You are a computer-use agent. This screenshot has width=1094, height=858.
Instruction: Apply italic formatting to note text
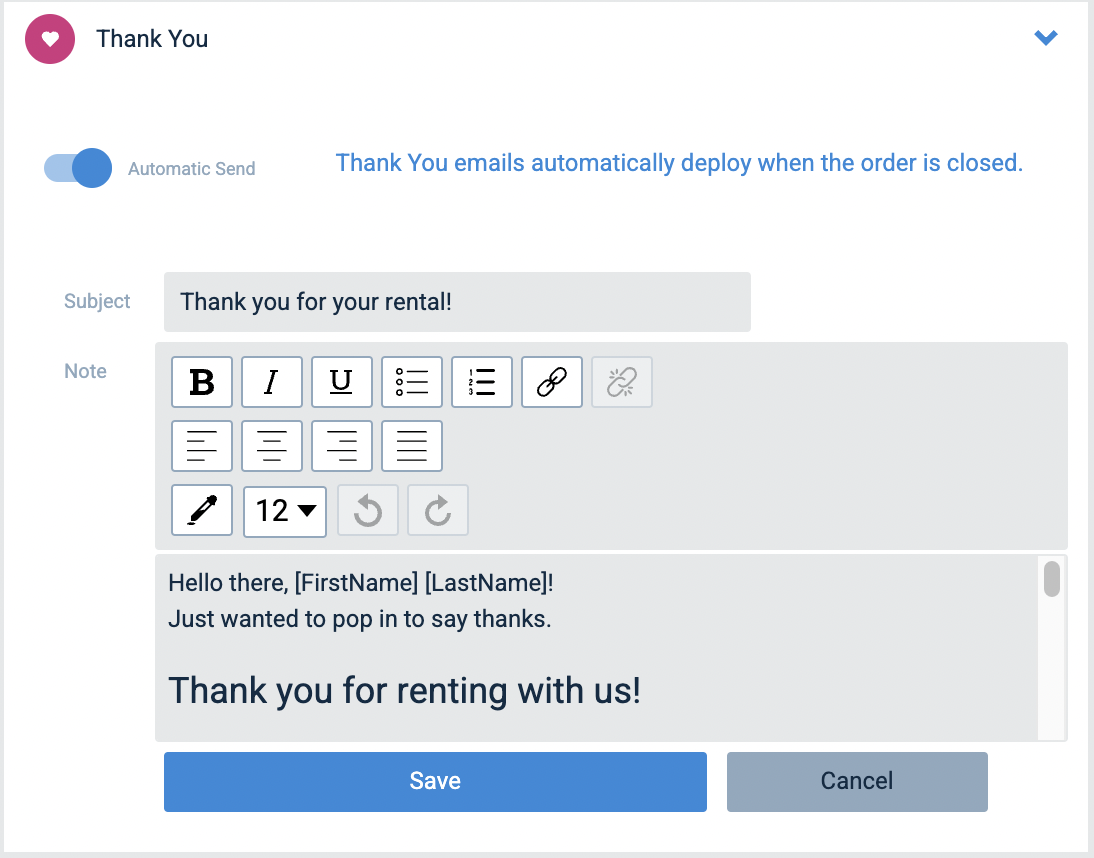(x=272, y=382)
